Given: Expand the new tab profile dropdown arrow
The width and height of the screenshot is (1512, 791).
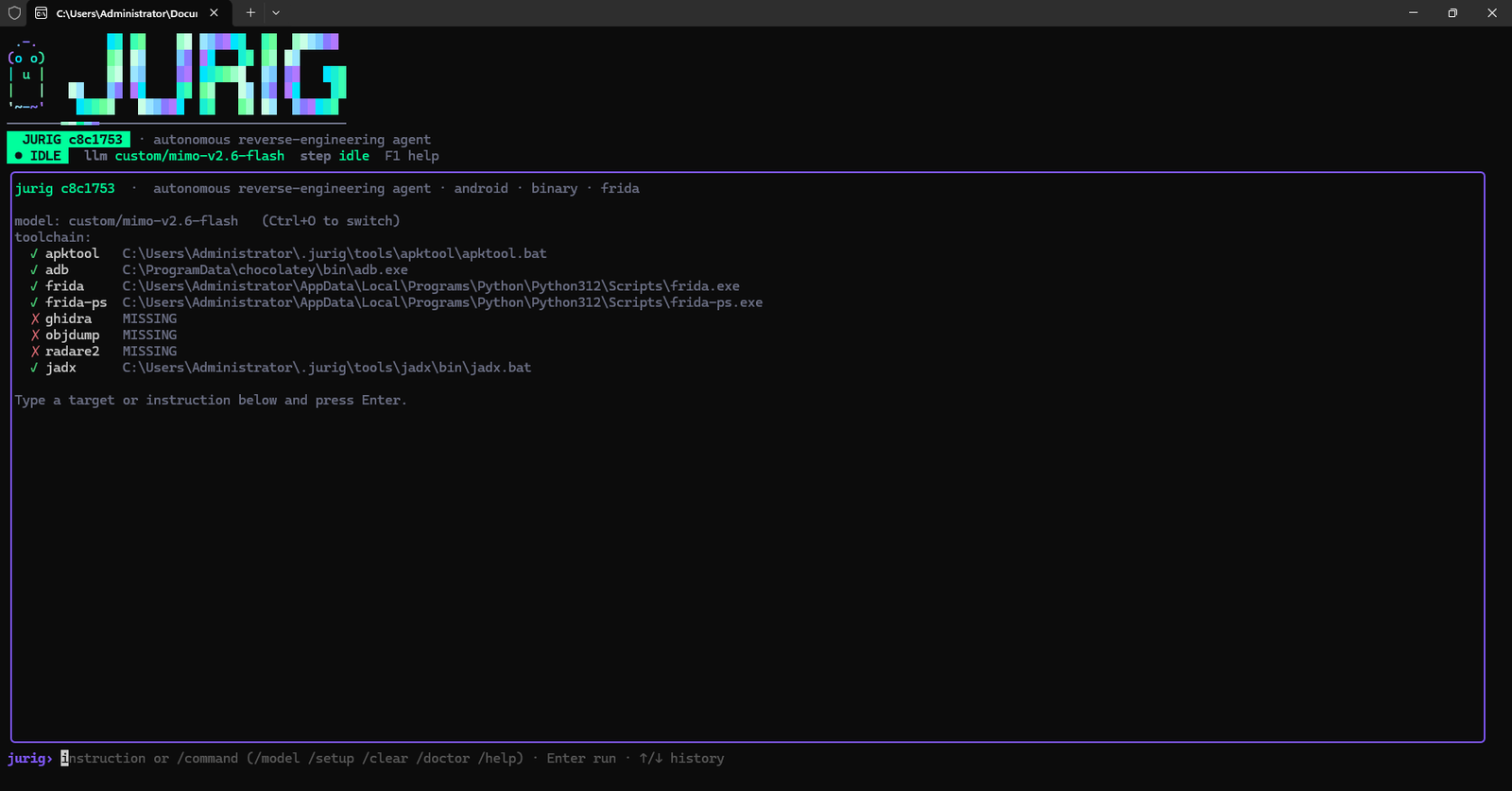Looking at the screenshot, I should pos(276,13).
